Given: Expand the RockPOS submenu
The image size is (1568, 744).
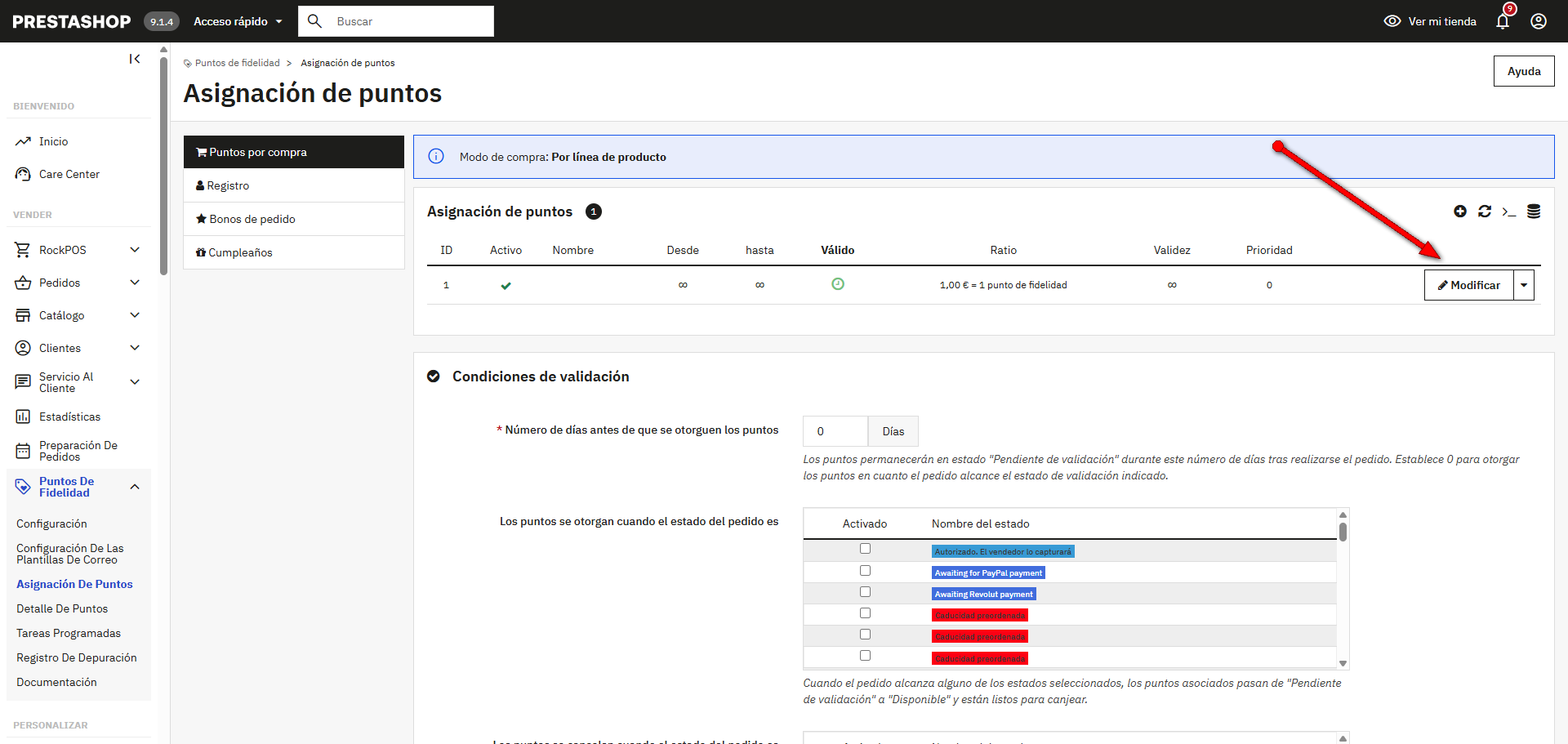Looking at the screenshot, I should coord(135,250).
